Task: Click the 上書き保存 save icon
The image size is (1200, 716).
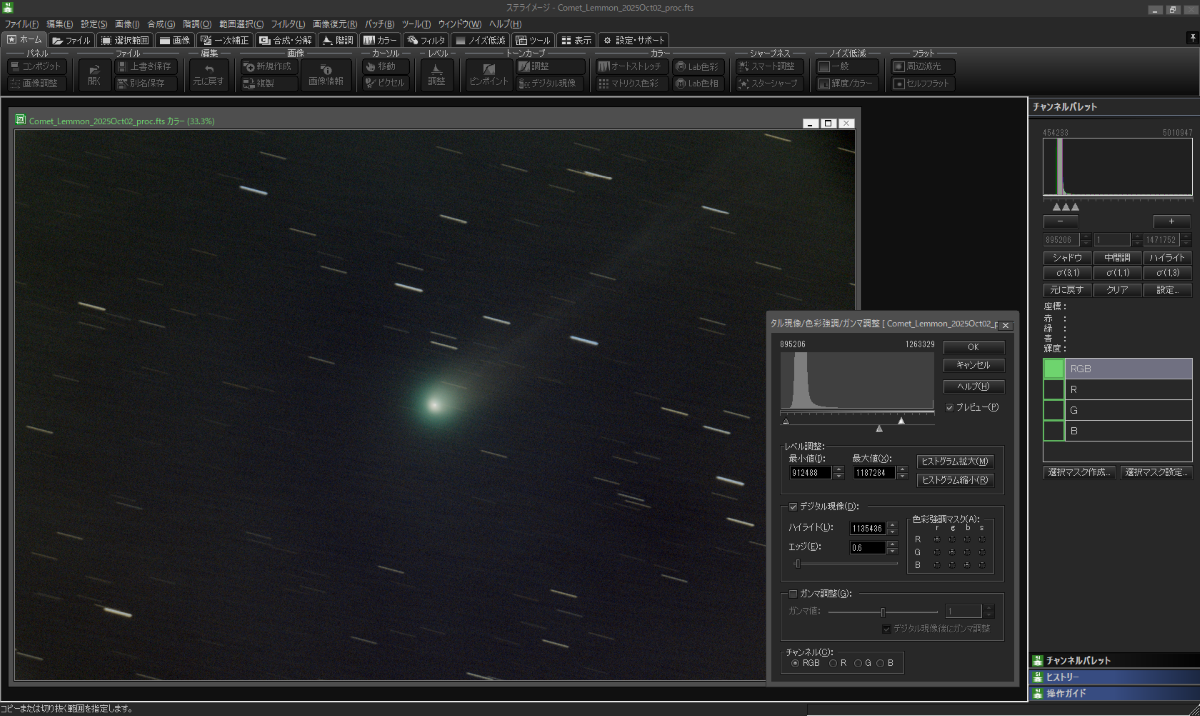Action: tap(144, 66)
